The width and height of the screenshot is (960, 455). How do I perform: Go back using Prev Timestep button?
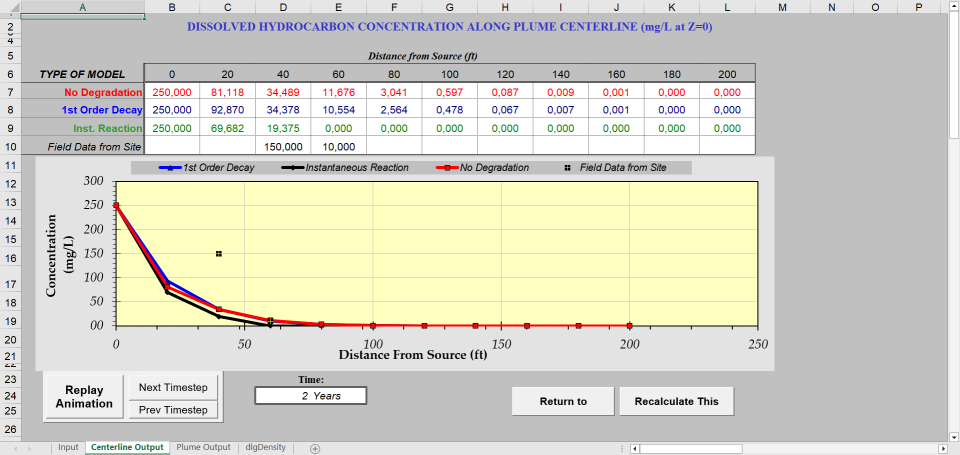[174, 409]
